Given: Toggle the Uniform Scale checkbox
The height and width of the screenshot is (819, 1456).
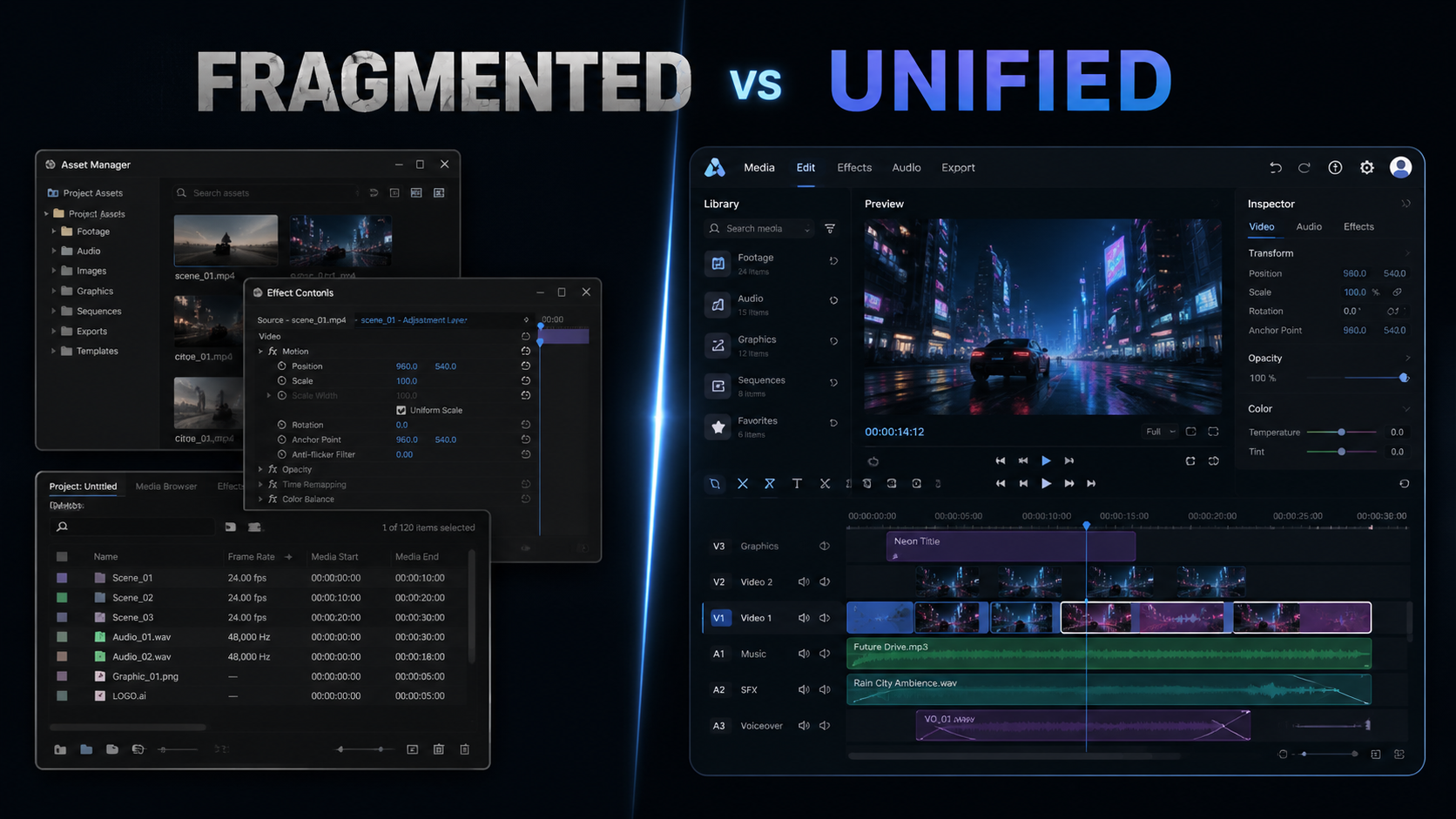Looking at the screenshot, I should (401, 410).
